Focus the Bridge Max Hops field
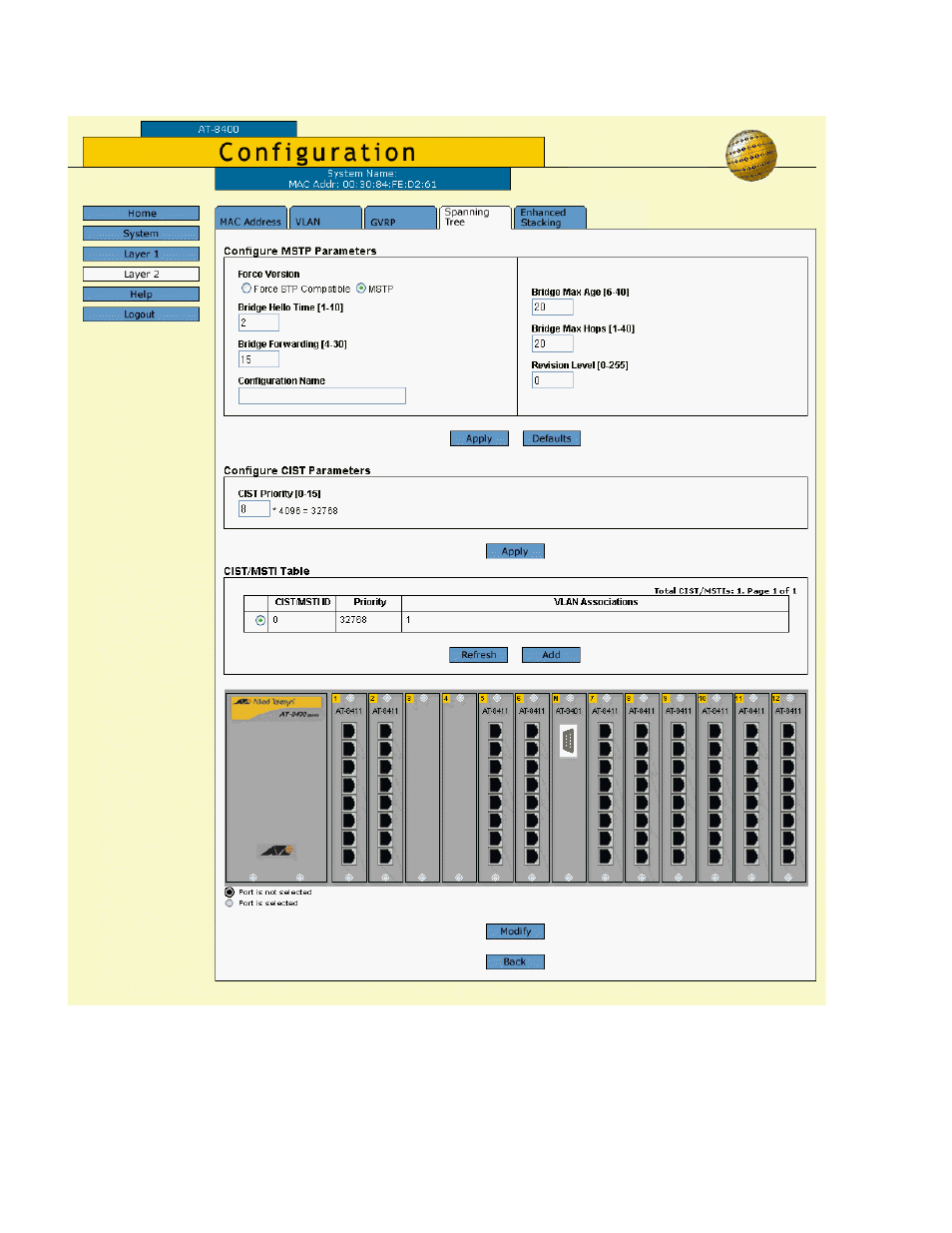The width and height of the screenshot is (952, 1233). point(553,343)
